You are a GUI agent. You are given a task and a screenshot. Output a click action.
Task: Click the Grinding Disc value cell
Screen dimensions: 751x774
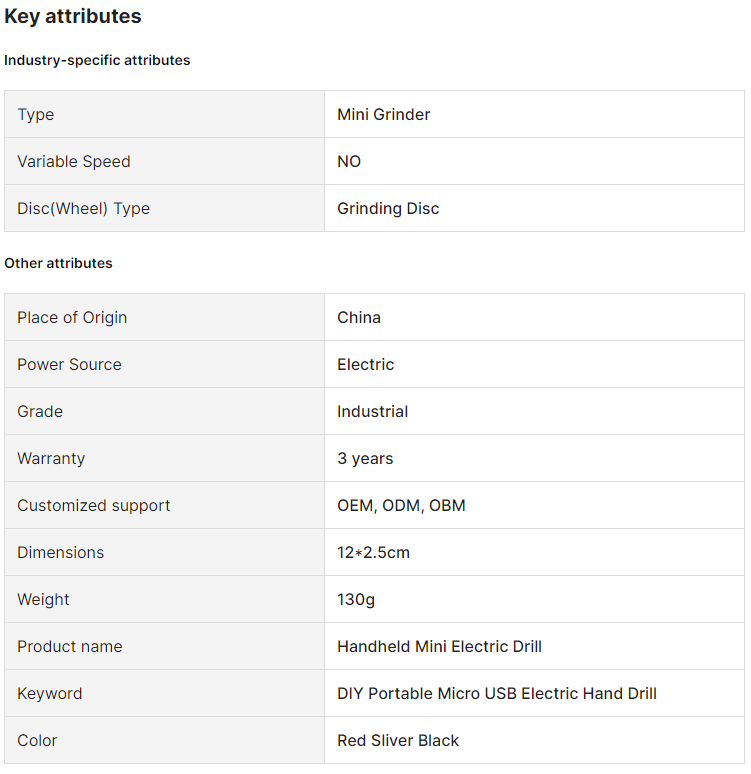pos(388,209)
